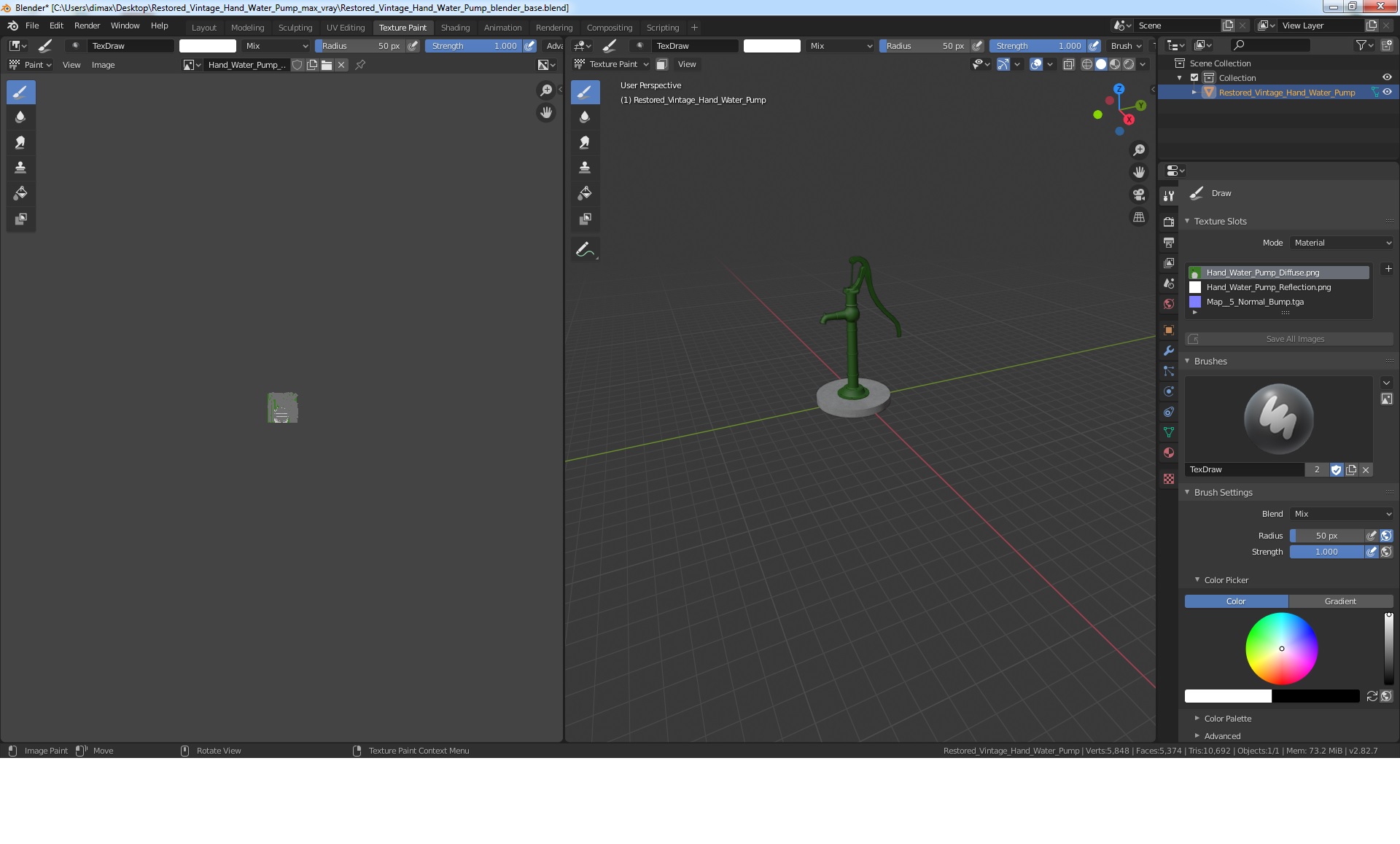The image size is (1400, 844).
Task: Add a new workspace with plus tab
Action: pos(694,28)
